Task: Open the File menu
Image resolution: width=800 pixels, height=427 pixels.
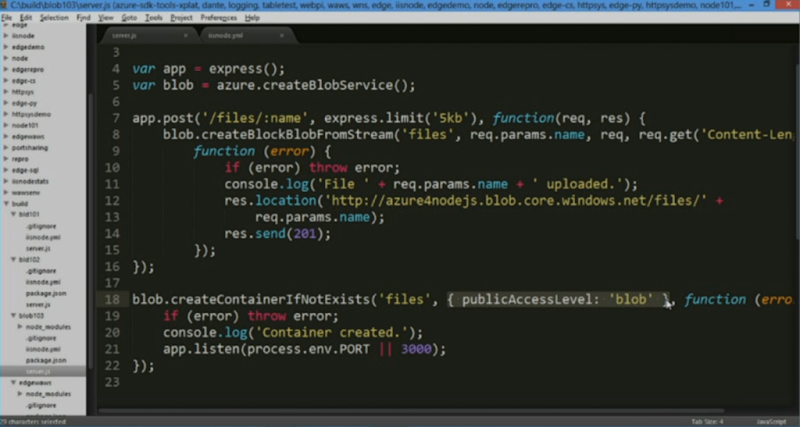Action: tap(6, 18)
